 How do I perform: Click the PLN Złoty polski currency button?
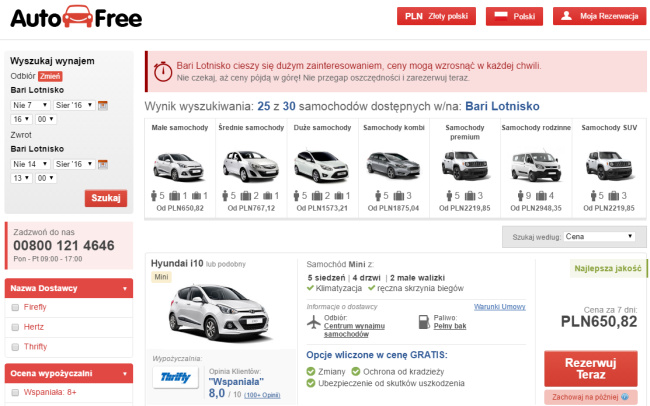[436, 16]
